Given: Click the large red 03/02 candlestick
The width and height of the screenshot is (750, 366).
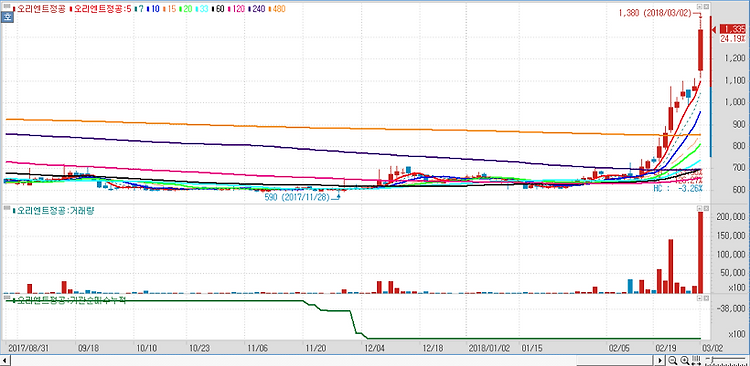Looking at the screenshot, I should (x=700, y=50).
